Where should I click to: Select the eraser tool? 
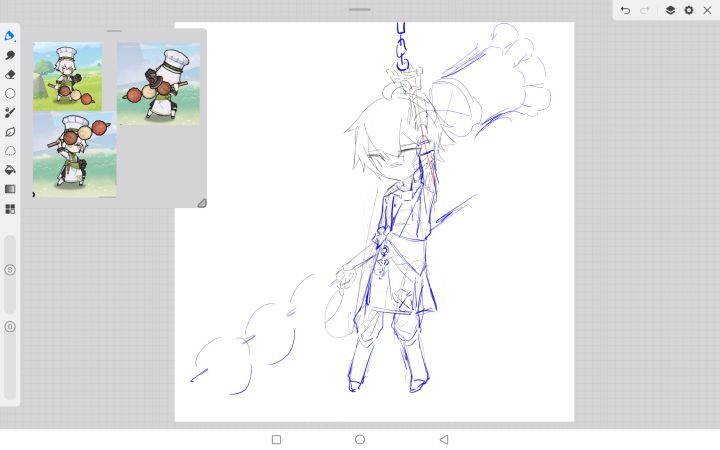point(10,74)
